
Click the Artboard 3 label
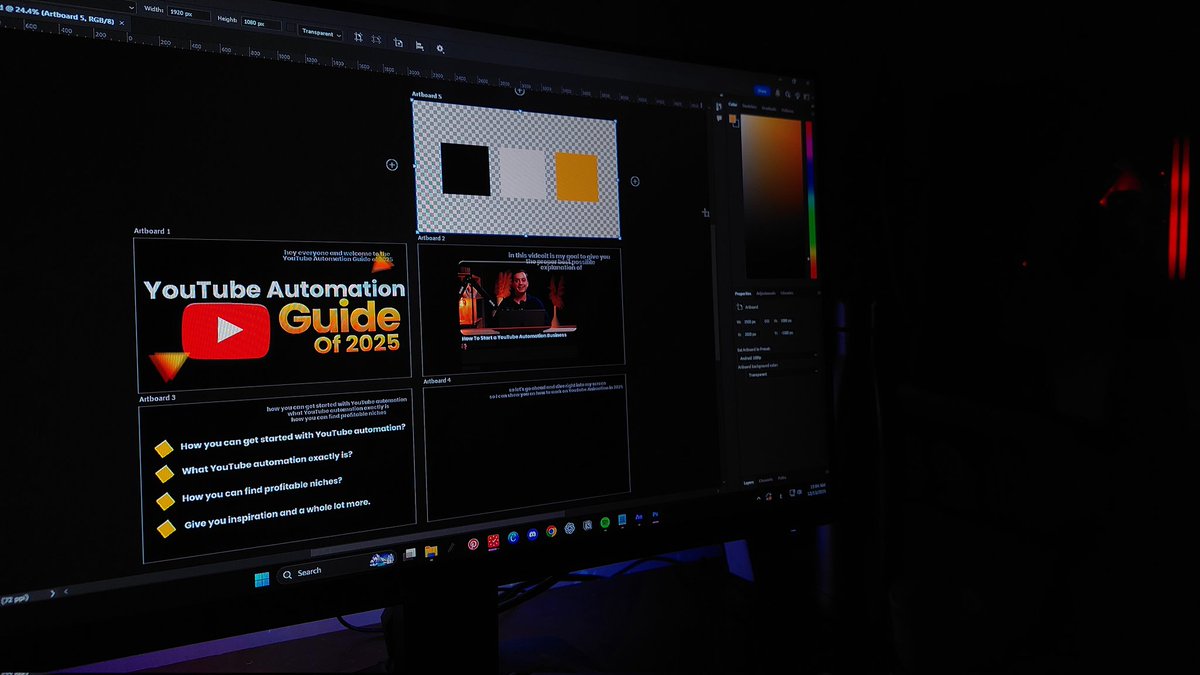point(158,398)
